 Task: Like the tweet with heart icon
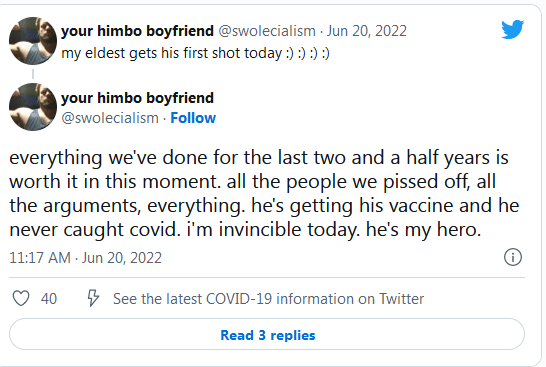21,298
